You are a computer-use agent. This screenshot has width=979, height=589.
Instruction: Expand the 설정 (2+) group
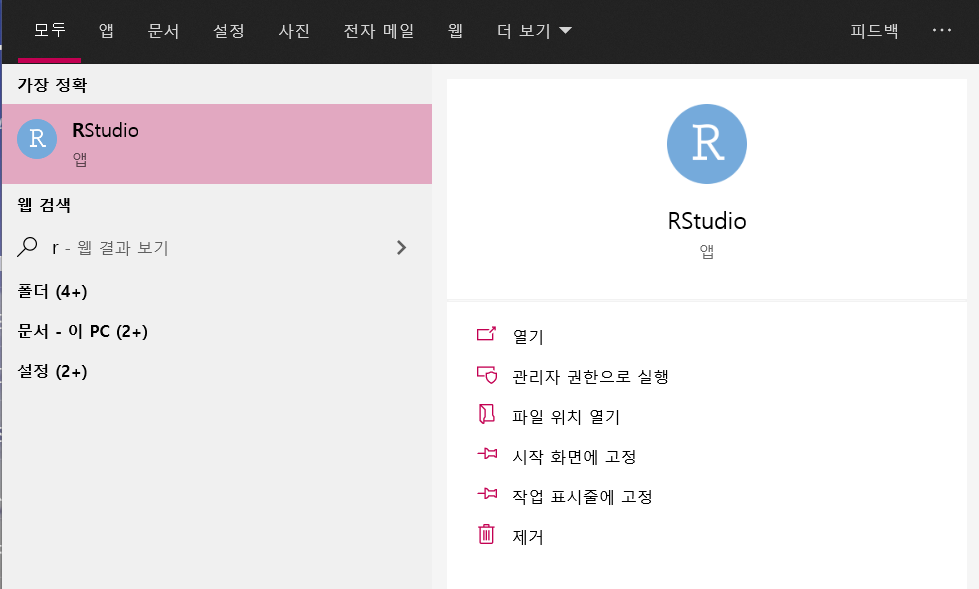coord(52,372)
